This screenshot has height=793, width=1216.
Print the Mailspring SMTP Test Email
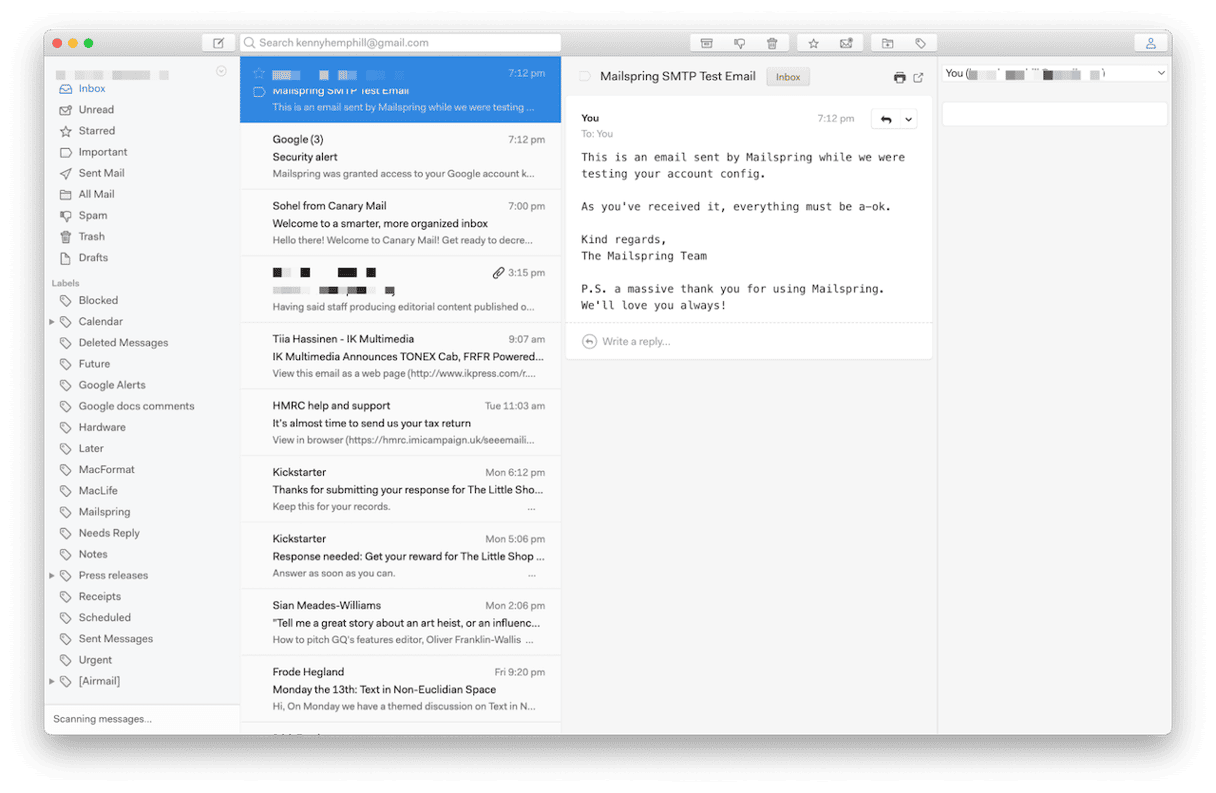[899, 77]
